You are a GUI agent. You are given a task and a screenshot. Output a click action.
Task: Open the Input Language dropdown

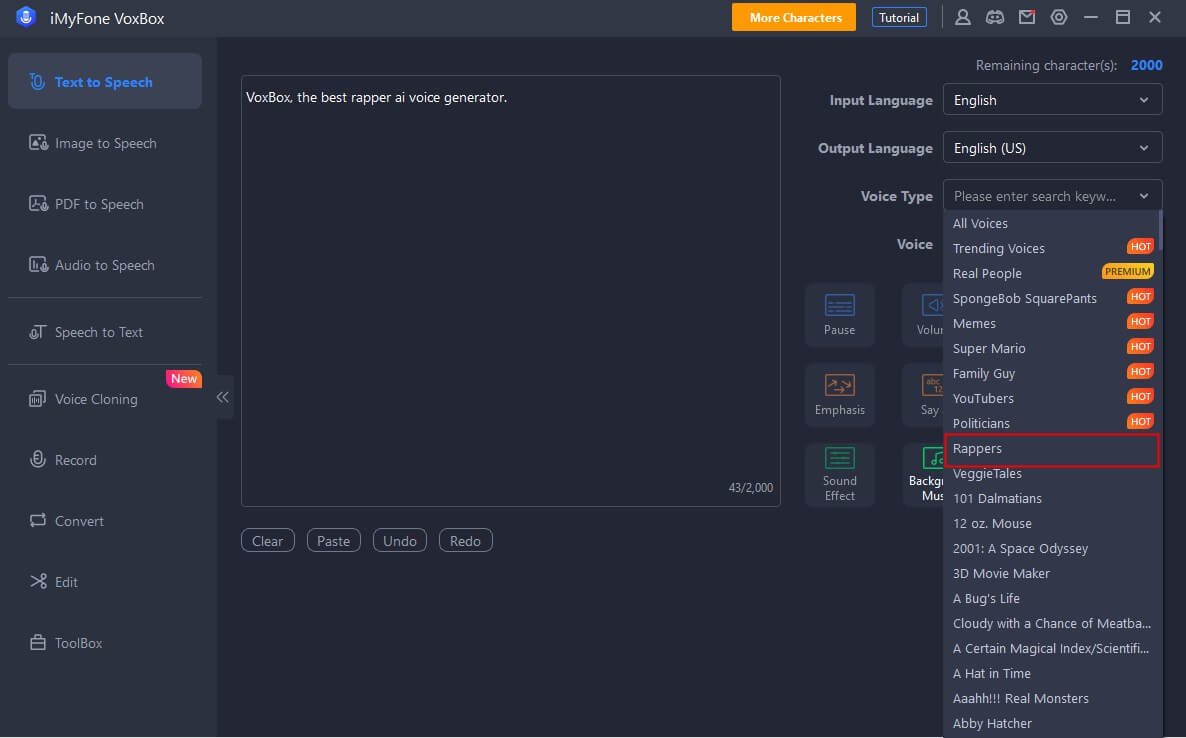point(1052,100)
